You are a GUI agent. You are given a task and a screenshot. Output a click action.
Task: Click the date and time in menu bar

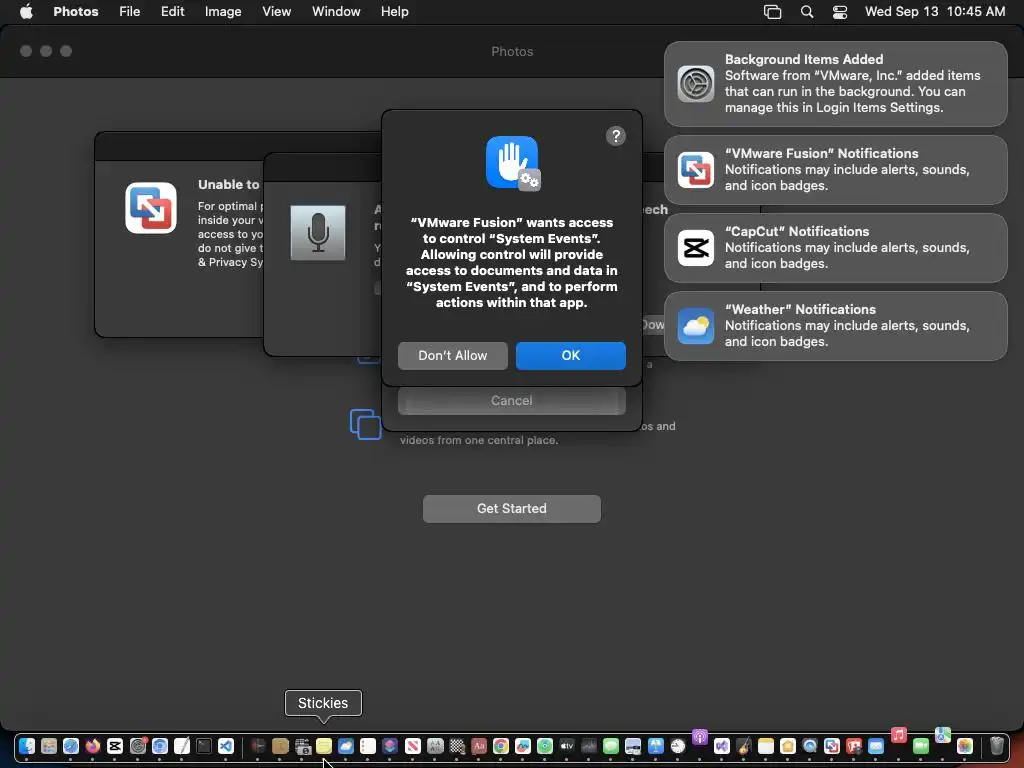pos(935,12)
